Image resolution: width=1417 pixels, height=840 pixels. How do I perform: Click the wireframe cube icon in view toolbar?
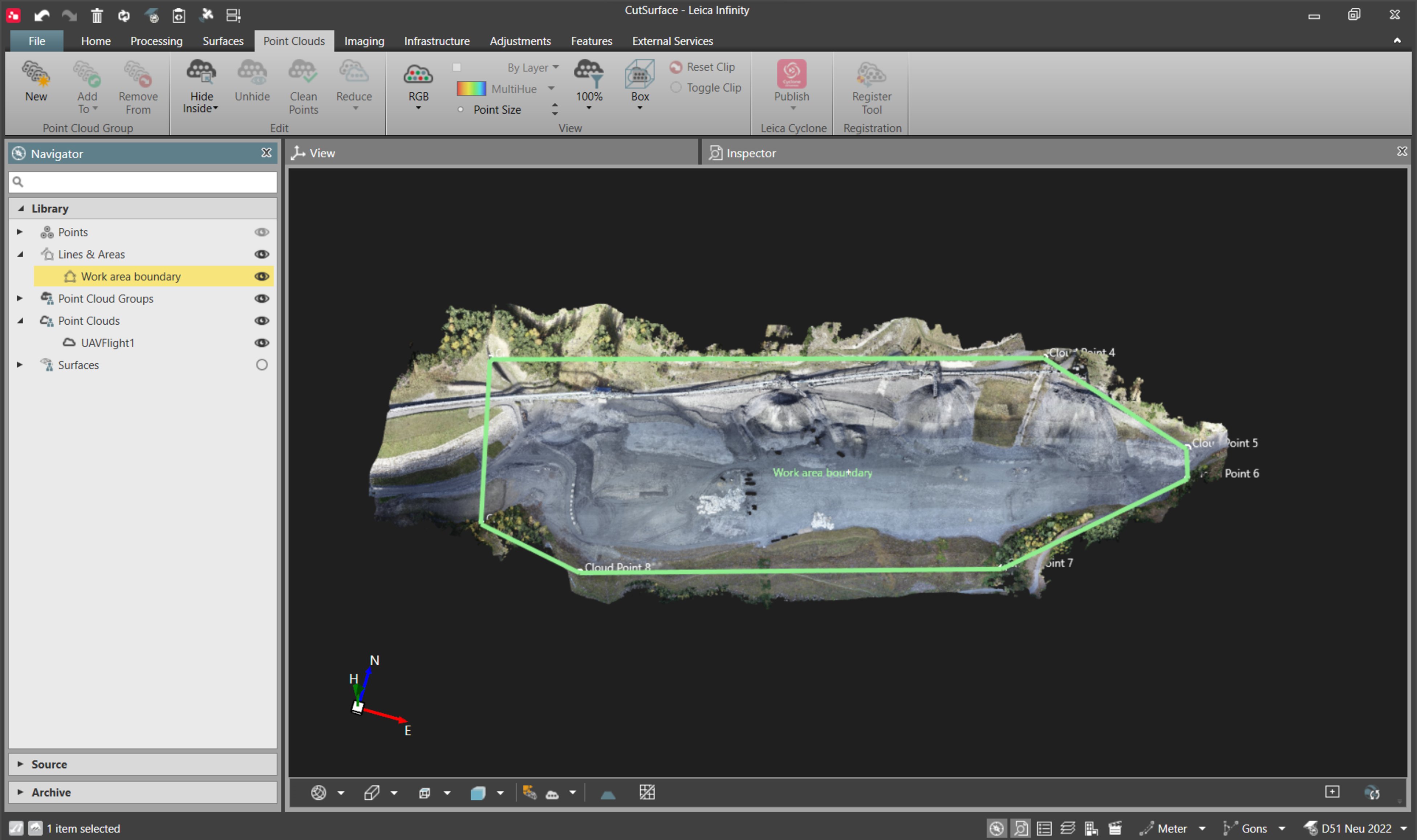425,793
